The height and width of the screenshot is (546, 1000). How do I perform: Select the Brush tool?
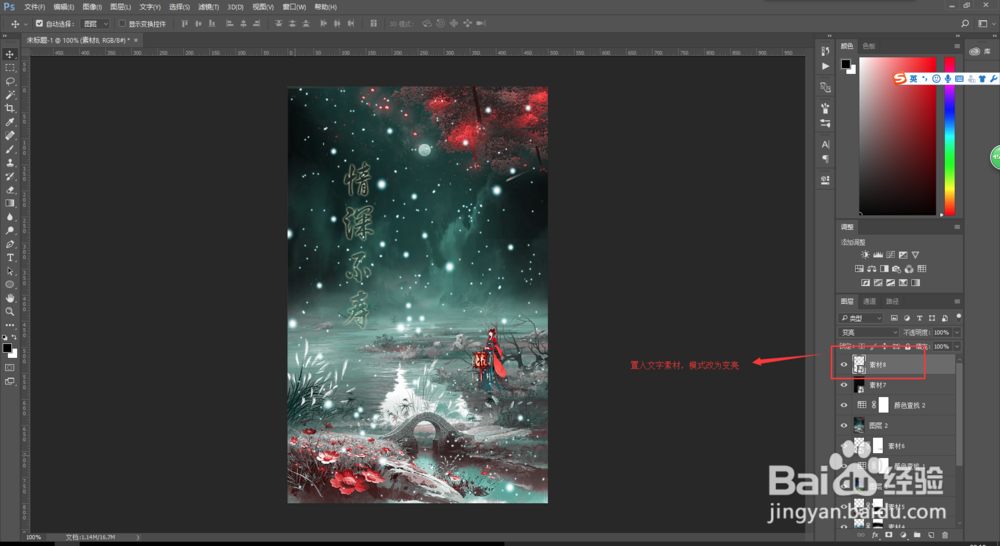click(x=10, y=149)
